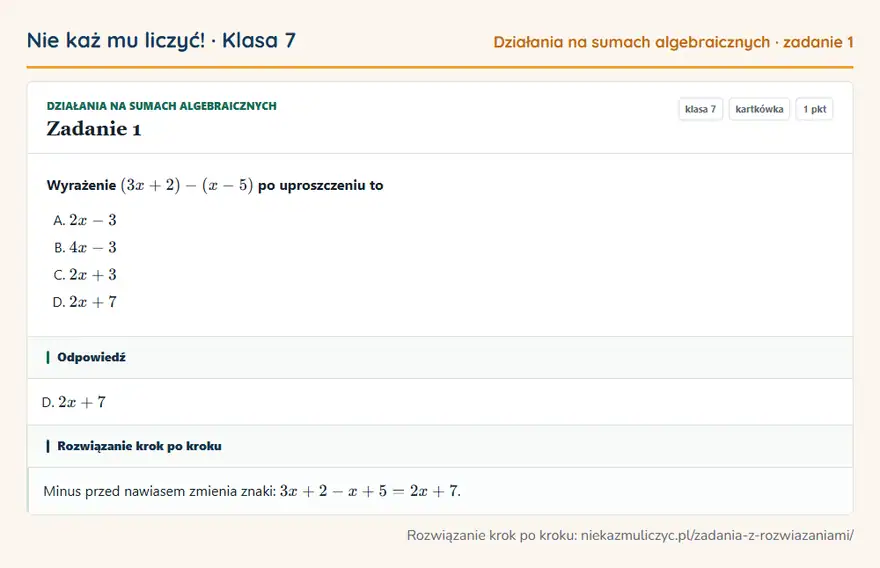Screen dimensions: 880x568
Task: Click the 'klasa 7' tag
Action: pos(700,109)
